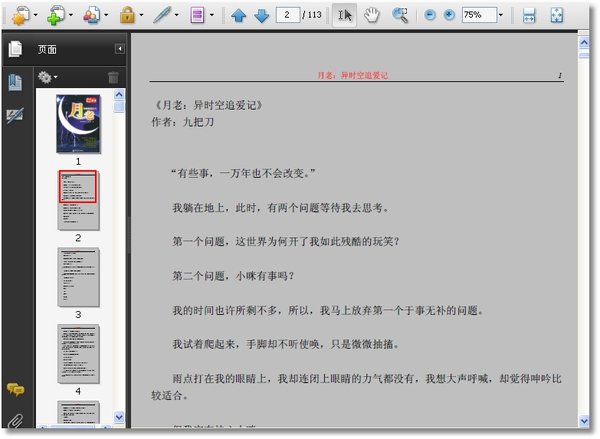Choose the Marquee Zoom tool
Viewport: 600px width, 439px height.
[x=400, y=16]
